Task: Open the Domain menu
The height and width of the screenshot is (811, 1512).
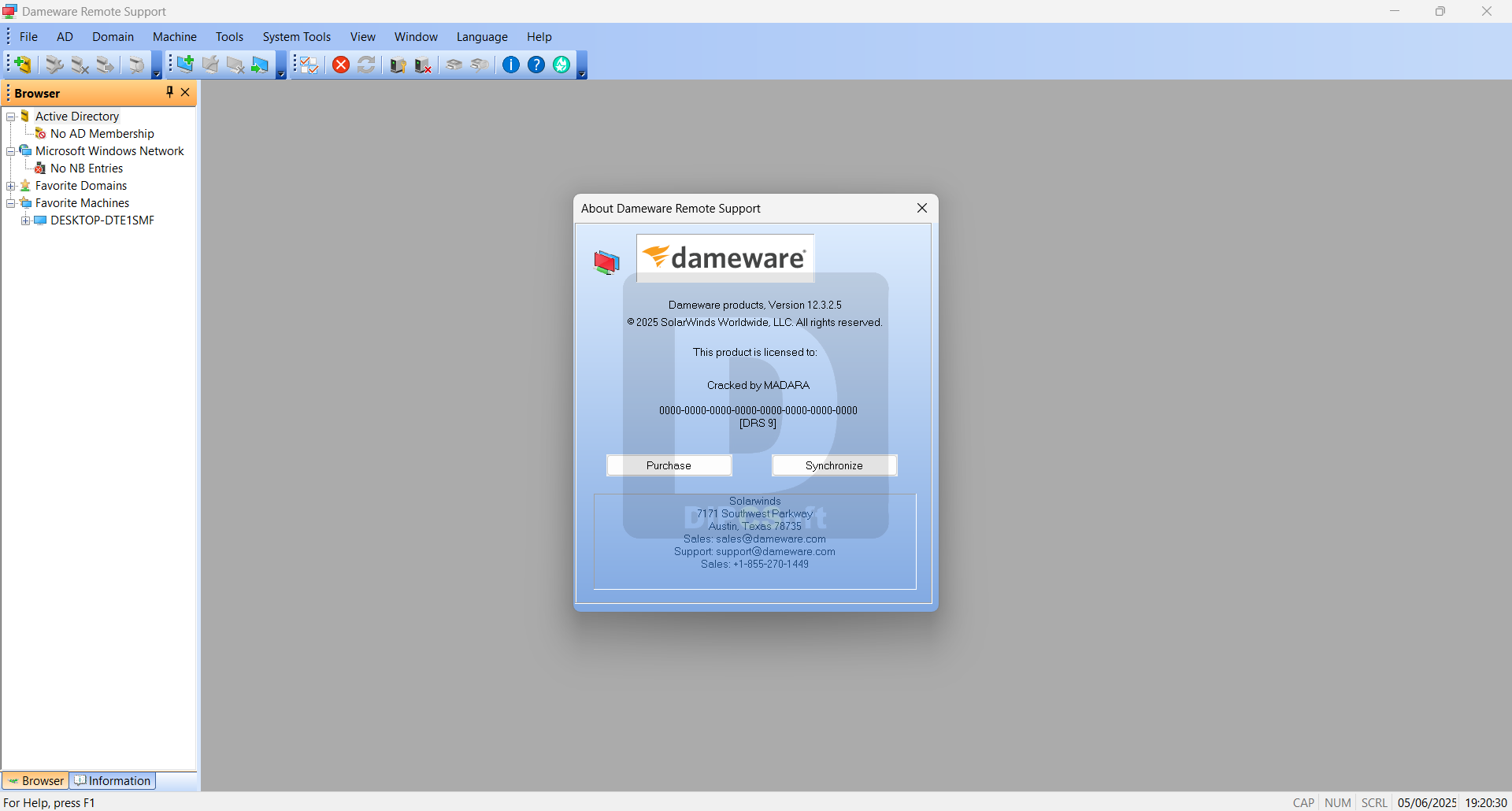Action: pyautogui.click(x=113, y=37)
